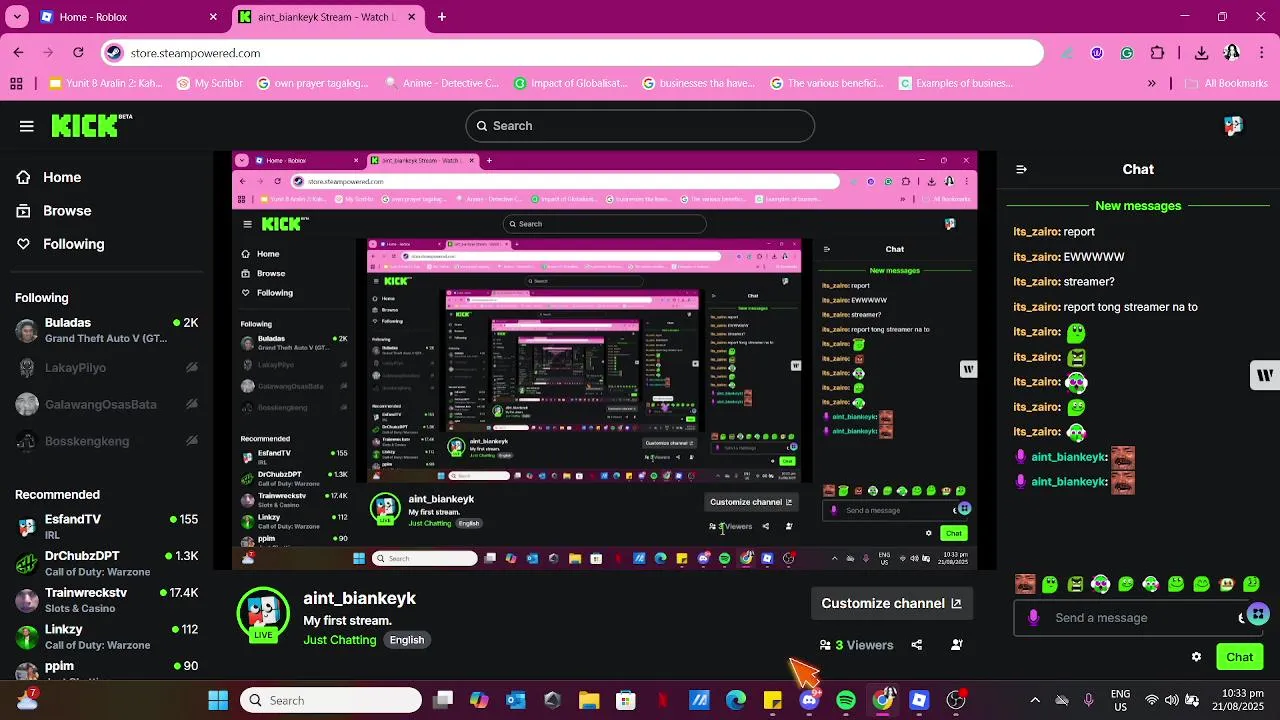Open Microsoft Edge from the taskbar
Image resolution: width=1280 pixels, height=720 pixels.
[x=736, y=700]
